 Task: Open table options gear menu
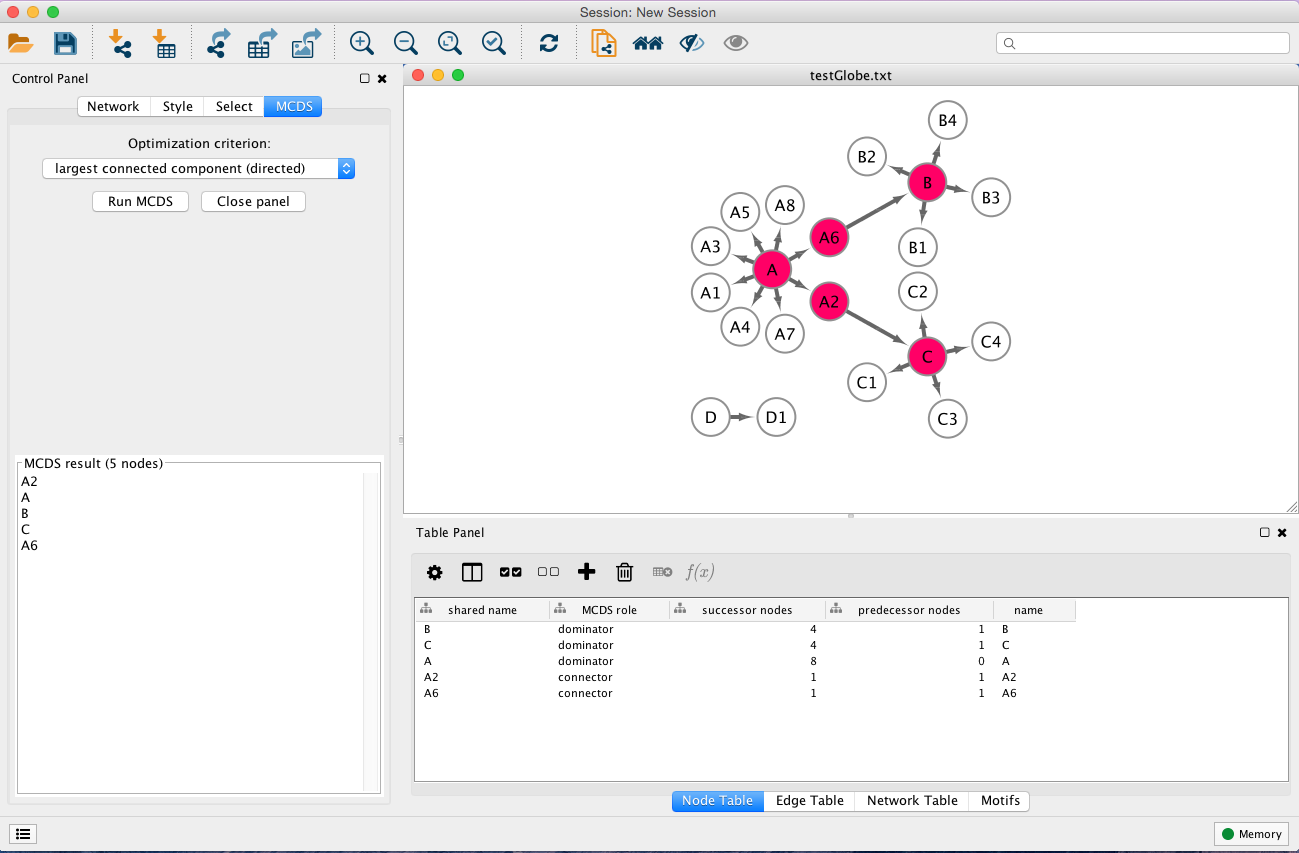tap(434, 572)
